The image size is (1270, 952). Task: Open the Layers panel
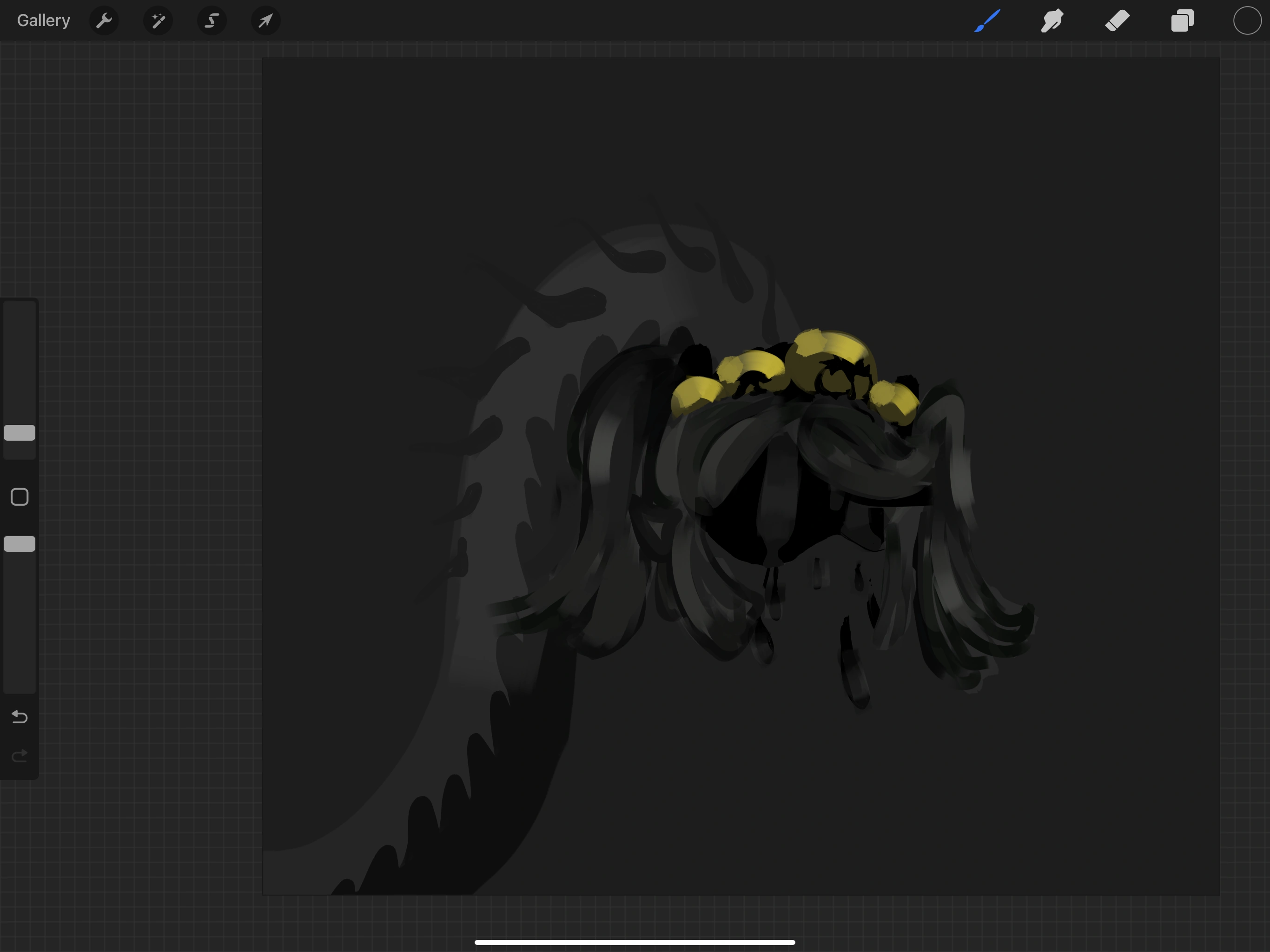(1182, 20)
